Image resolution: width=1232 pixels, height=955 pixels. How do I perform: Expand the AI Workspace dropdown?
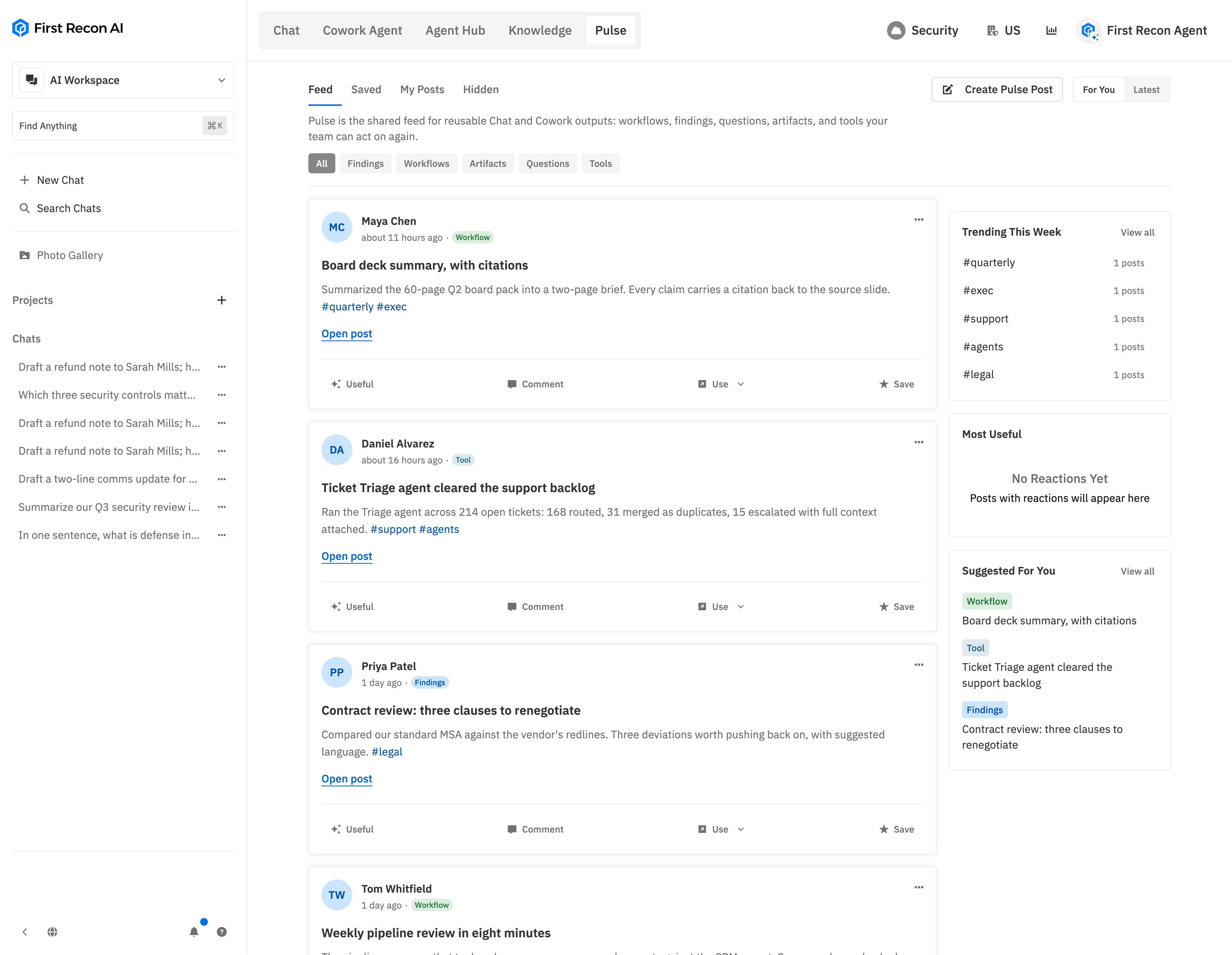click(x=123, y=80)
